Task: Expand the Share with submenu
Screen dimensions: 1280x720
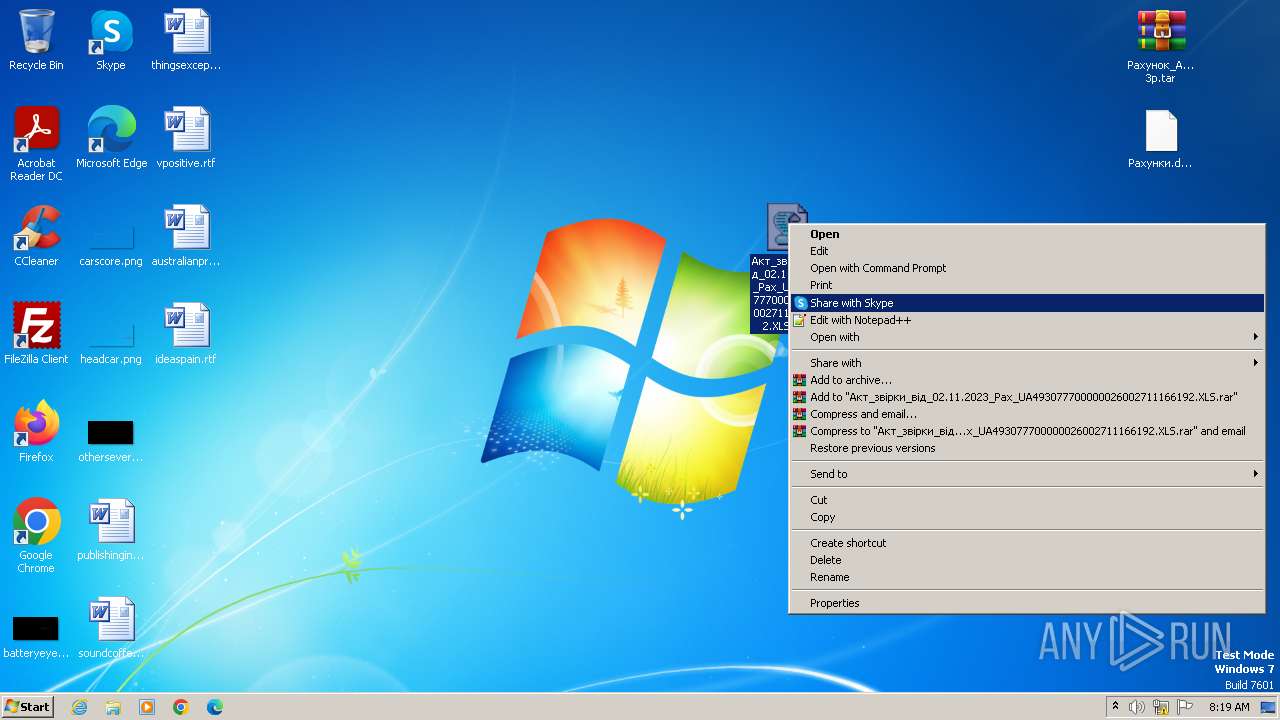Action: [x=1026, y=363]
